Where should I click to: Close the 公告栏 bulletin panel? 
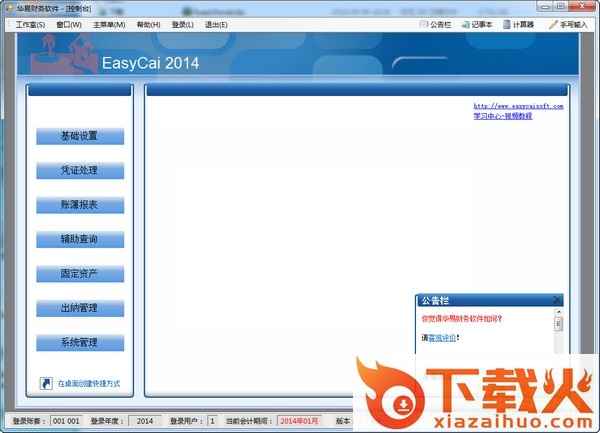tap(558, 300)
